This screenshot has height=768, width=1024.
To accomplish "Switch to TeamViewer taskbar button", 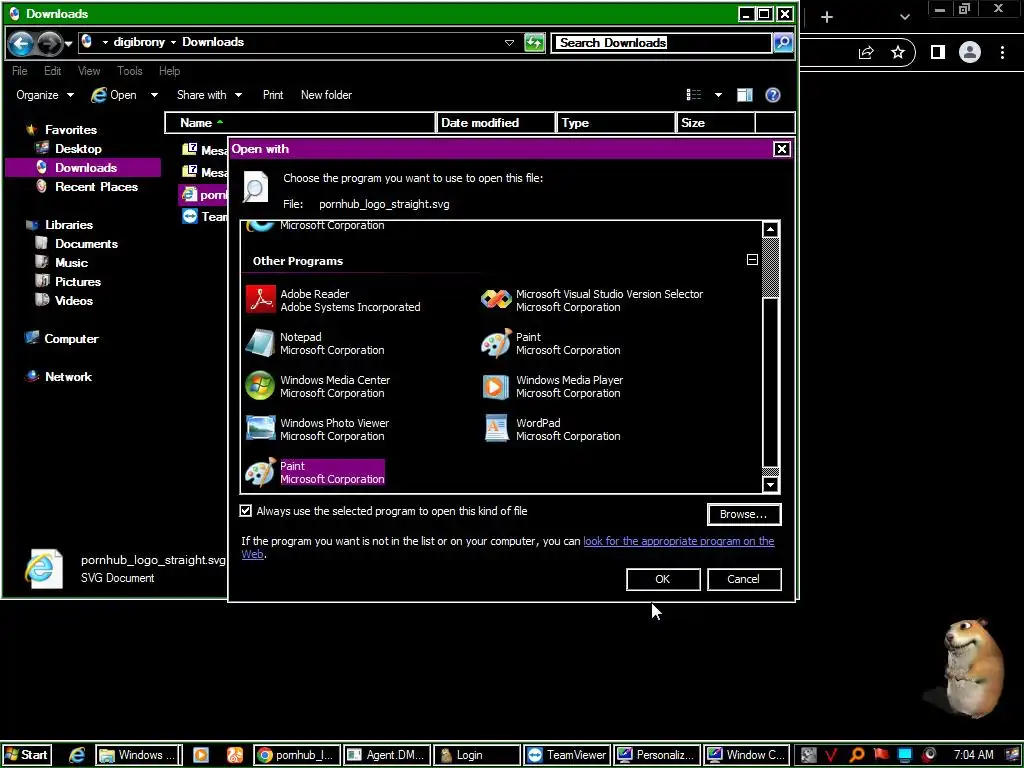I will pos(568,755).
